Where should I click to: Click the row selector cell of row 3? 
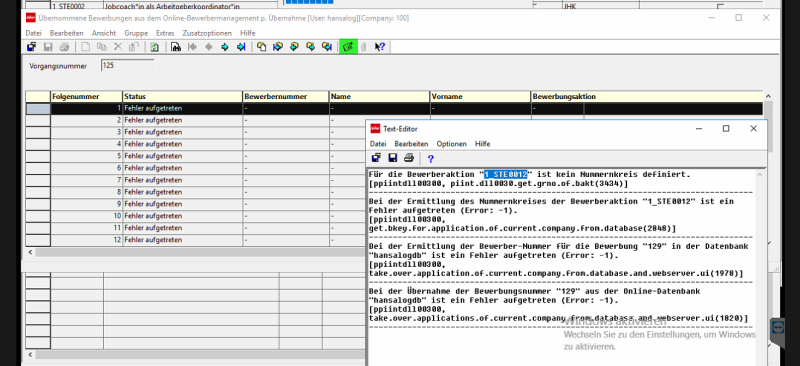(38, 132)
